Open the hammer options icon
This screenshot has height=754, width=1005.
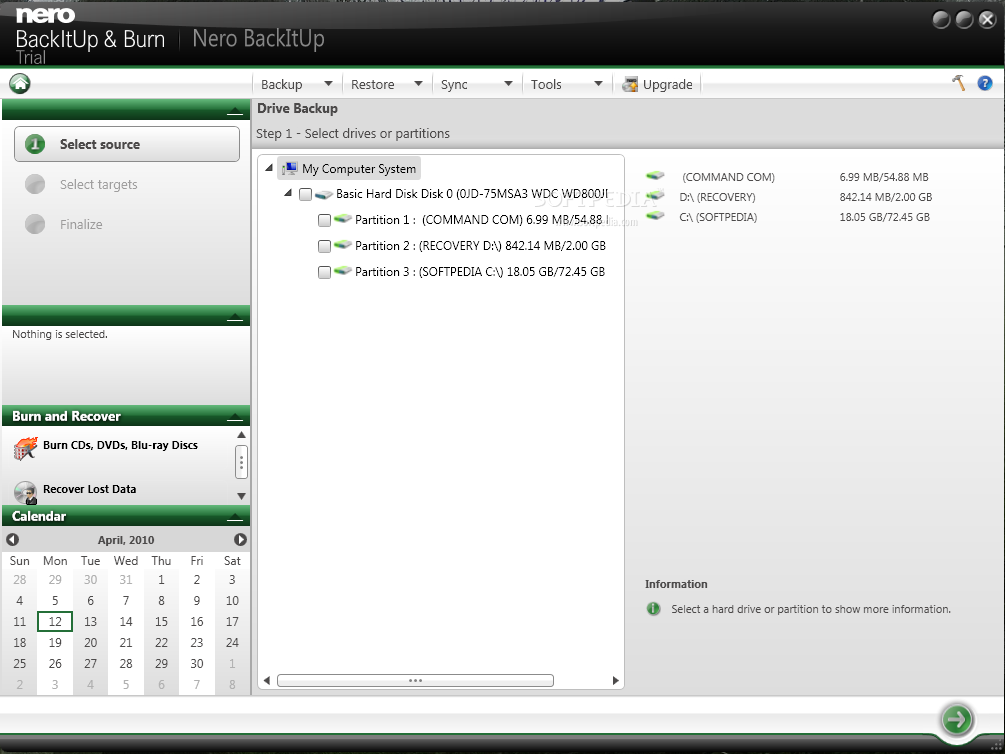coord(959,83)
